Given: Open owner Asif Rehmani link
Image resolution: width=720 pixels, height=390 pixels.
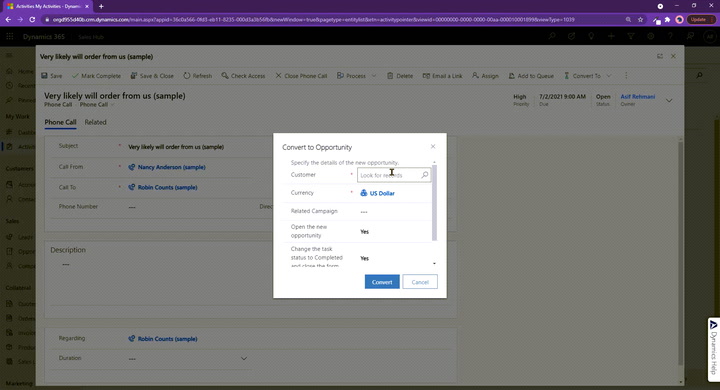Looking at the screenshot, I should [x=638, y=96].
